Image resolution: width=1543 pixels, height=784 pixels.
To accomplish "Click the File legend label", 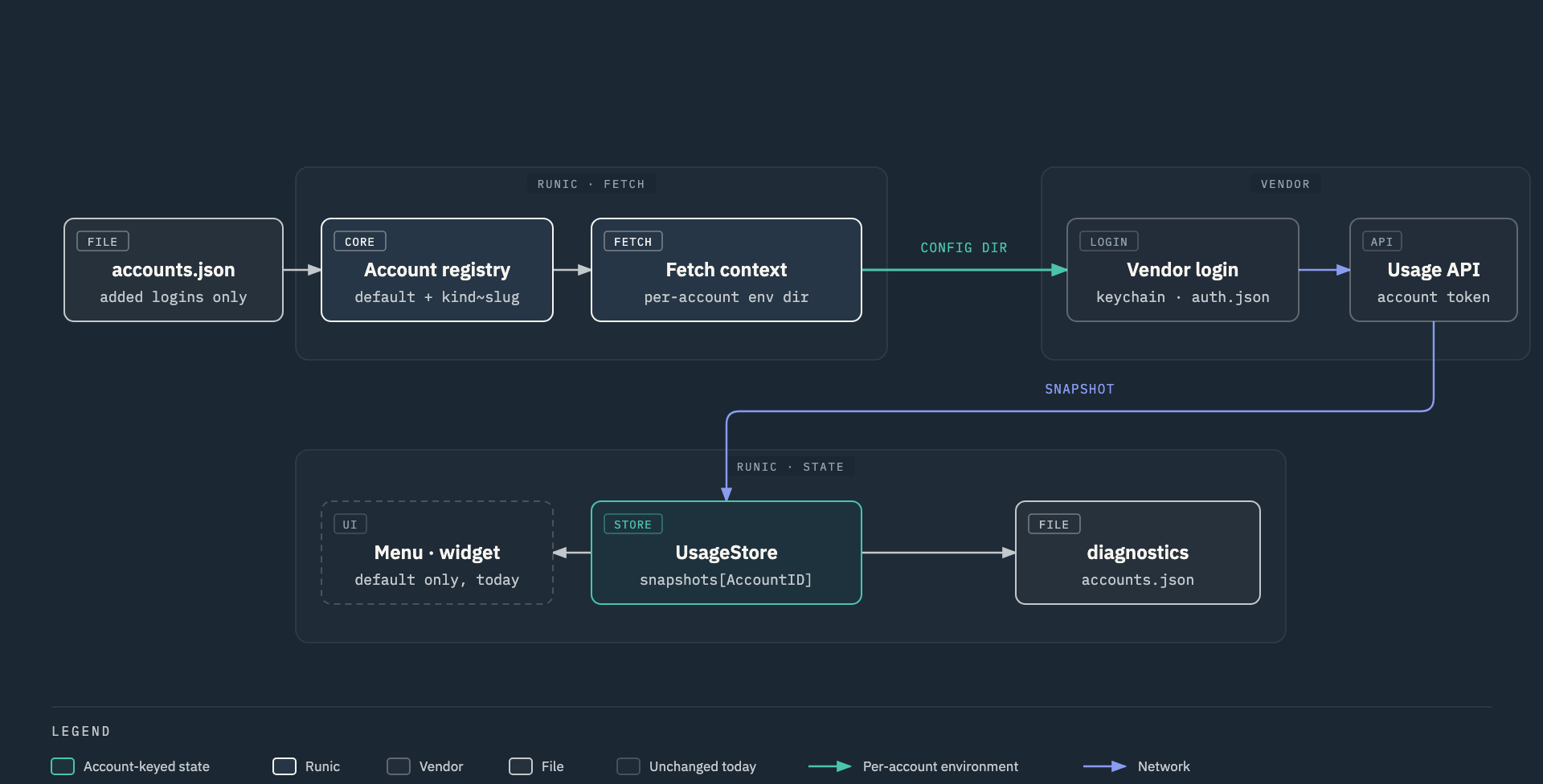I will pyautogui.click(x=553, y=766).
